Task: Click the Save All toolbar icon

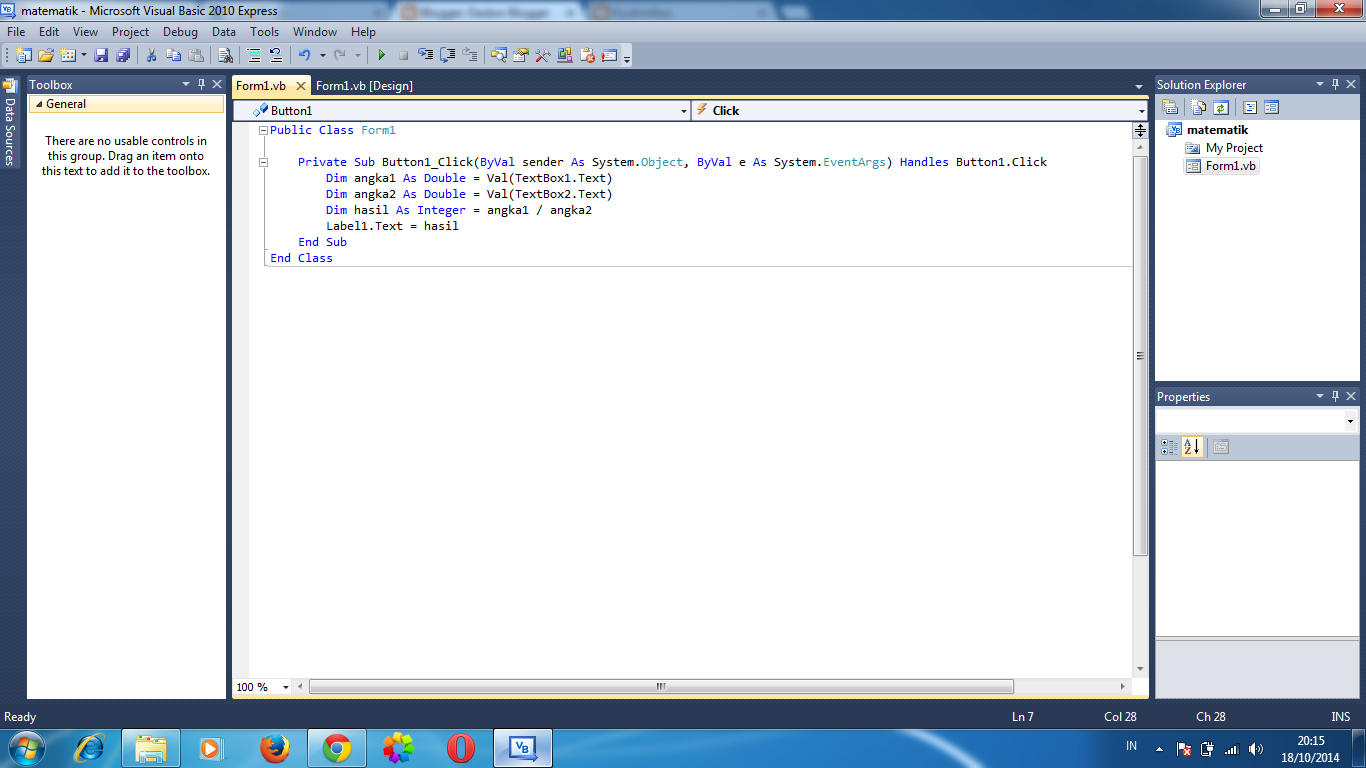Action: [x=123, y=55]
